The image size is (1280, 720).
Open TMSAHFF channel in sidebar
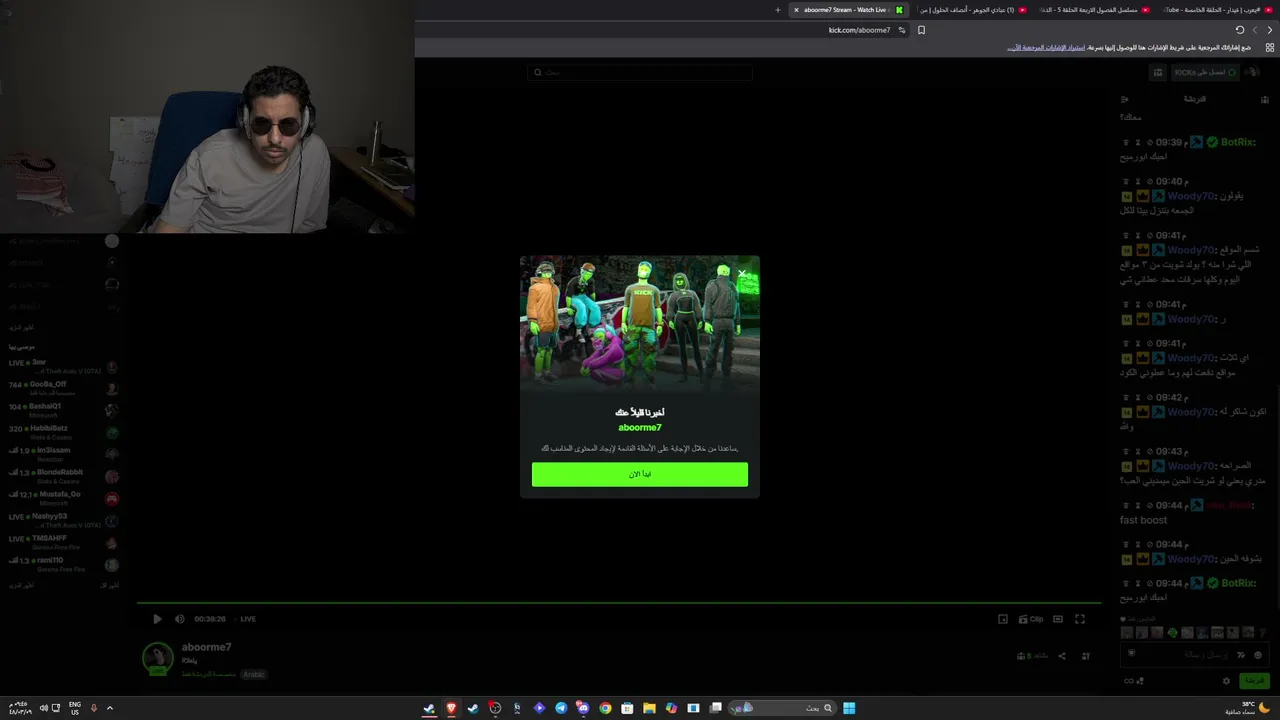click(x=64, y=542)
